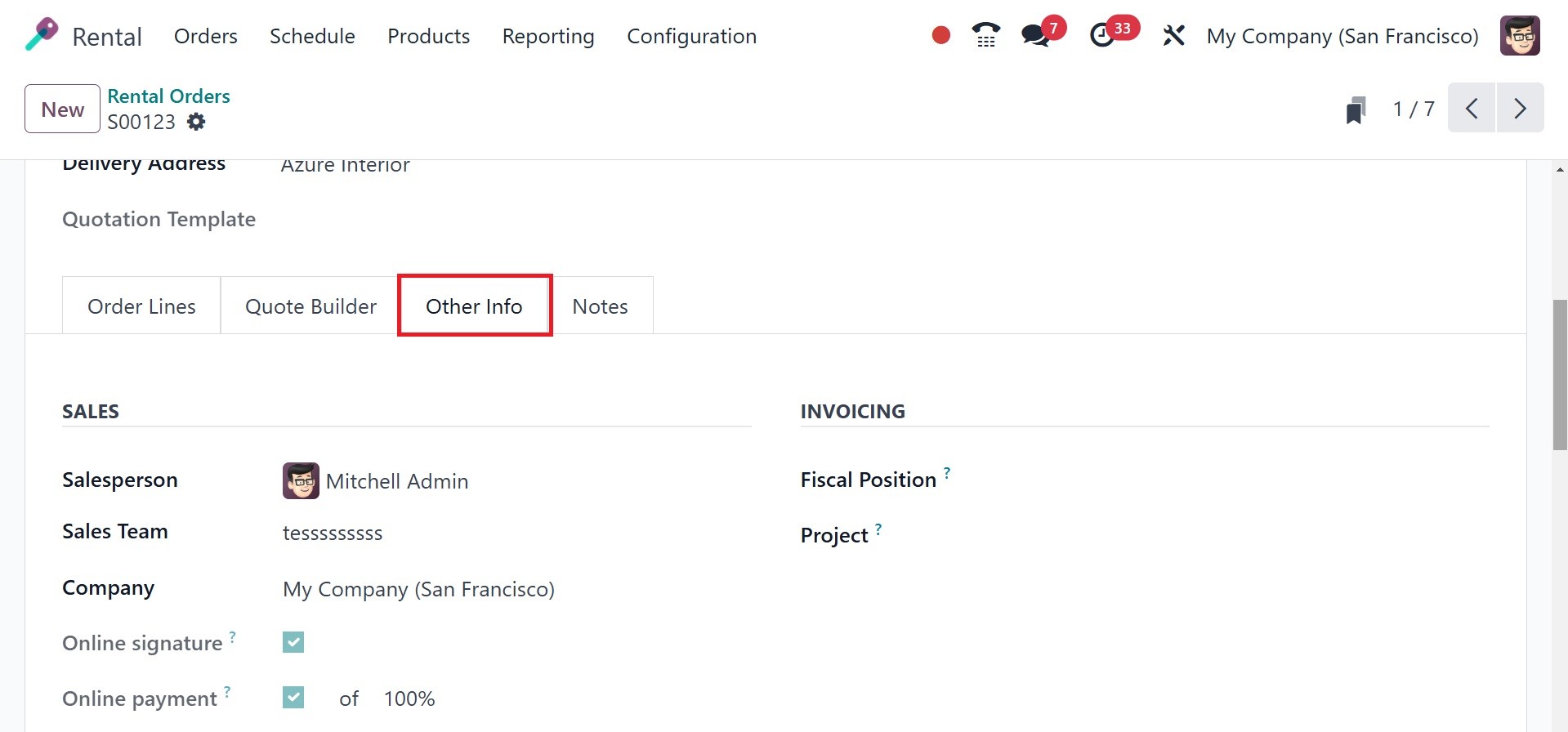The width and height of the screenshot is (1568, 732).
Task: Open the Configuration menu
Action: [691, 36]
